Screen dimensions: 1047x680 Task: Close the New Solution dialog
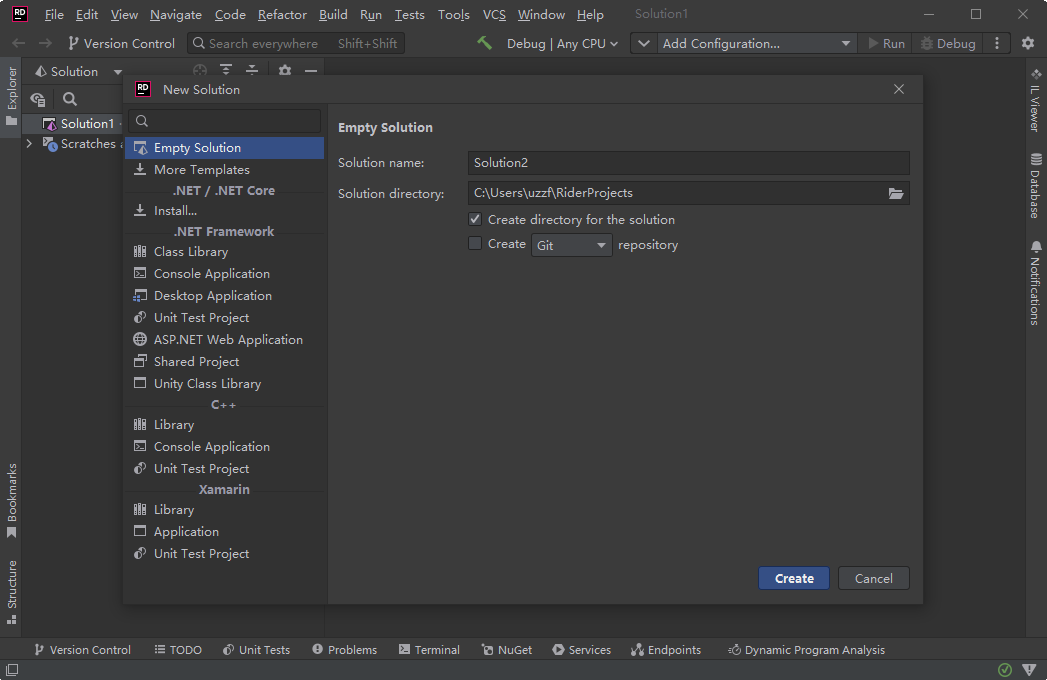pyautogui.click(x=899, y=90)
